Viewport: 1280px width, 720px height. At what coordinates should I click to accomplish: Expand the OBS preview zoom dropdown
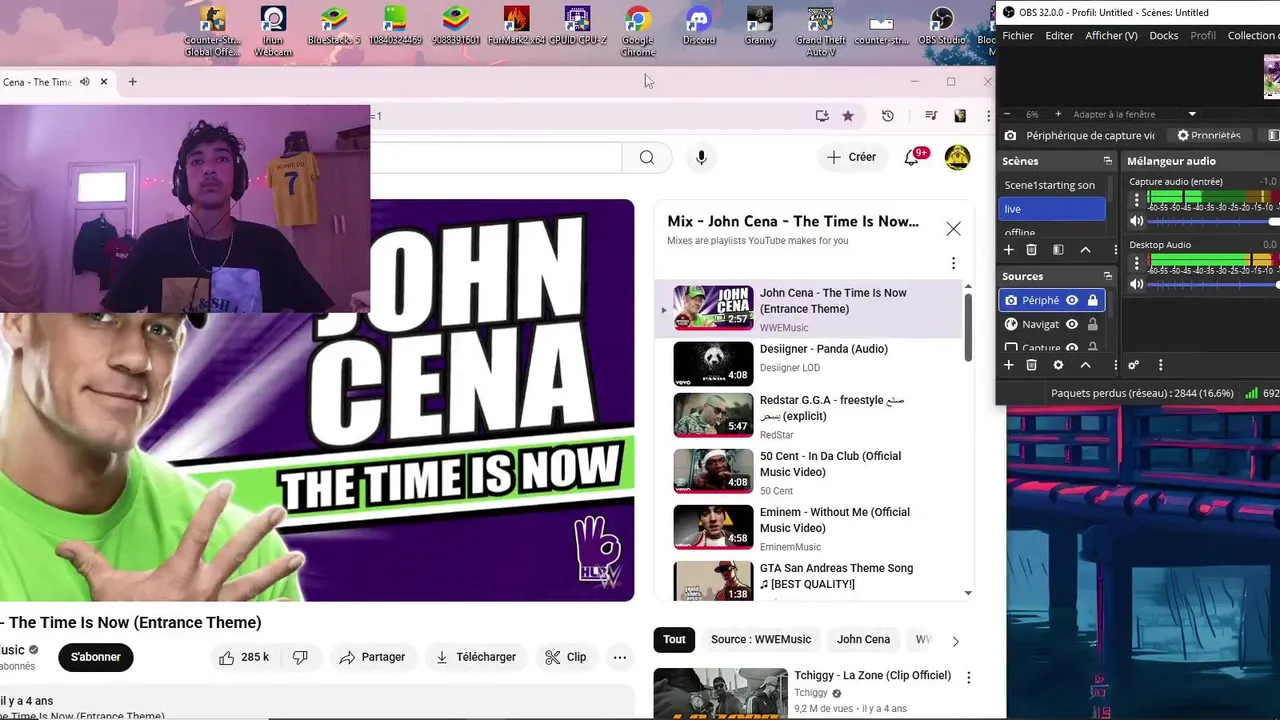click(1192, 114)
